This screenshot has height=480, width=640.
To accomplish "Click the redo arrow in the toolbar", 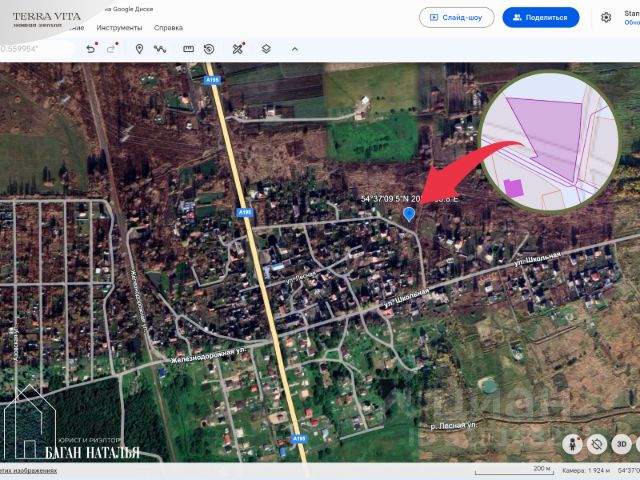I will click(x=111, y=49).
